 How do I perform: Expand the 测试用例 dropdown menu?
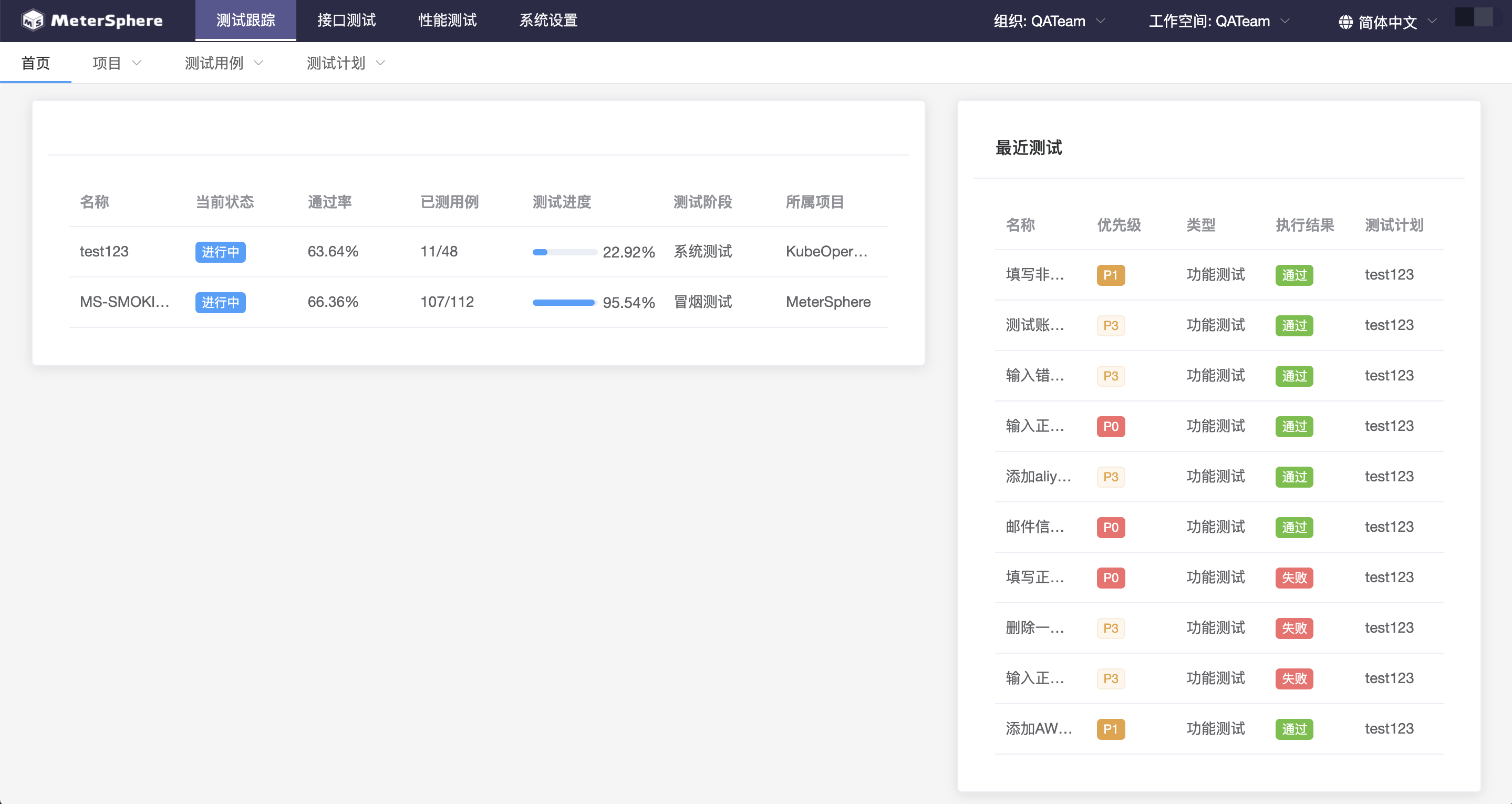pyautogui.click(x=224, y=63)
